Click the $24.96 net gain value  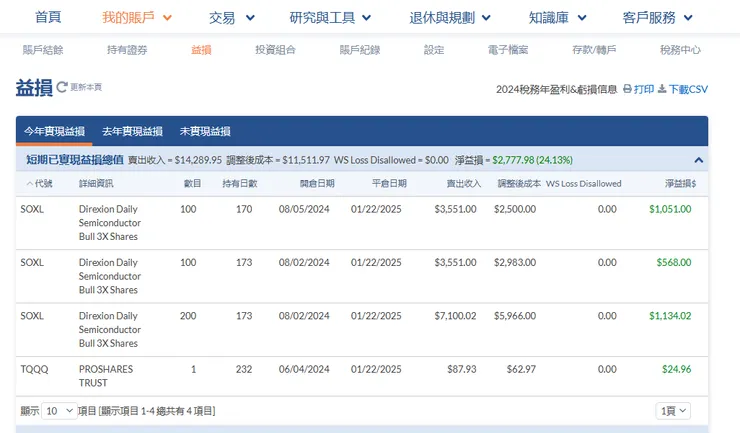677,369
